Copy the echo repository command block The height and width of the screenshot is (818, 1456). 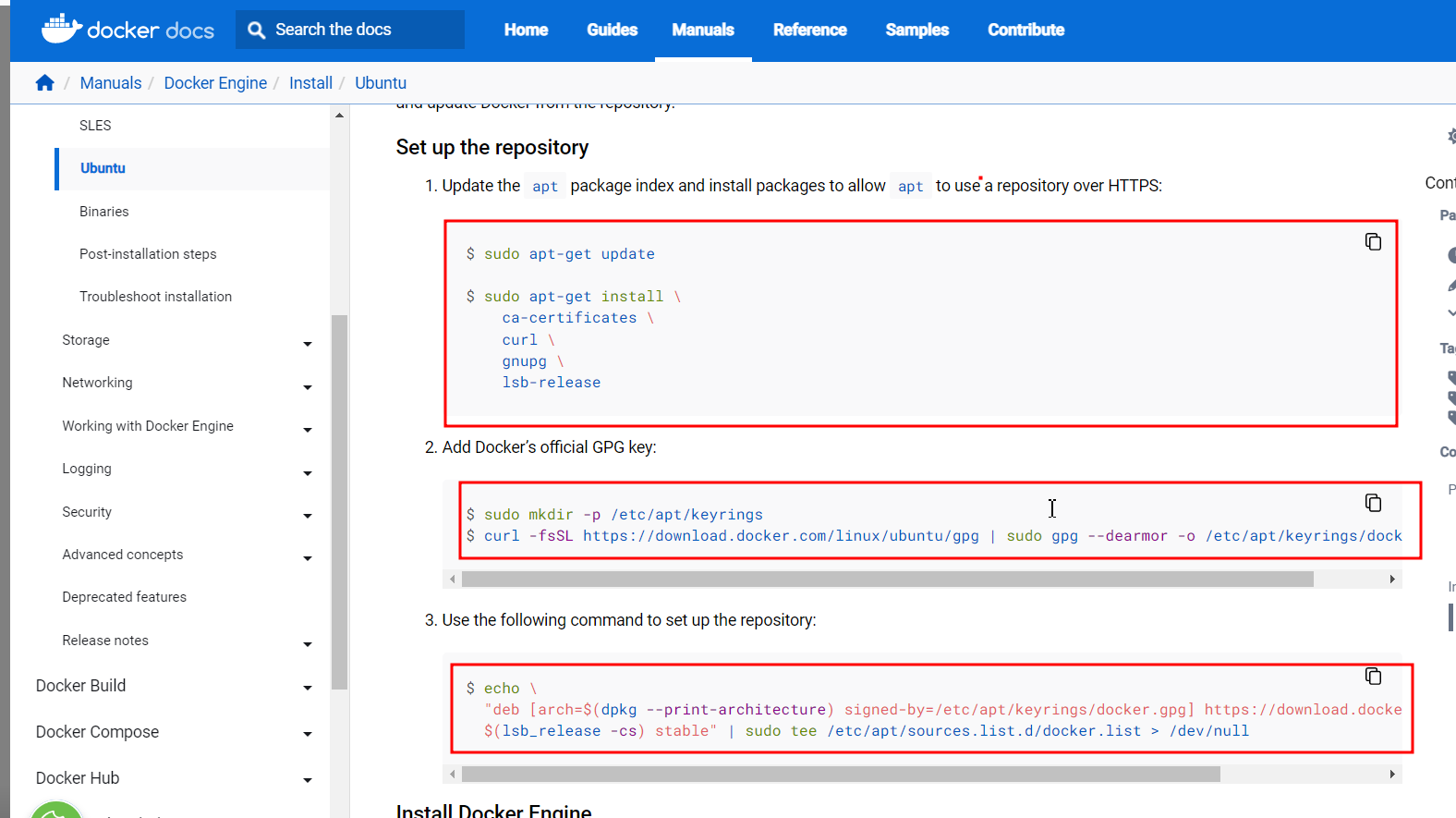[x=1373, y=677]
